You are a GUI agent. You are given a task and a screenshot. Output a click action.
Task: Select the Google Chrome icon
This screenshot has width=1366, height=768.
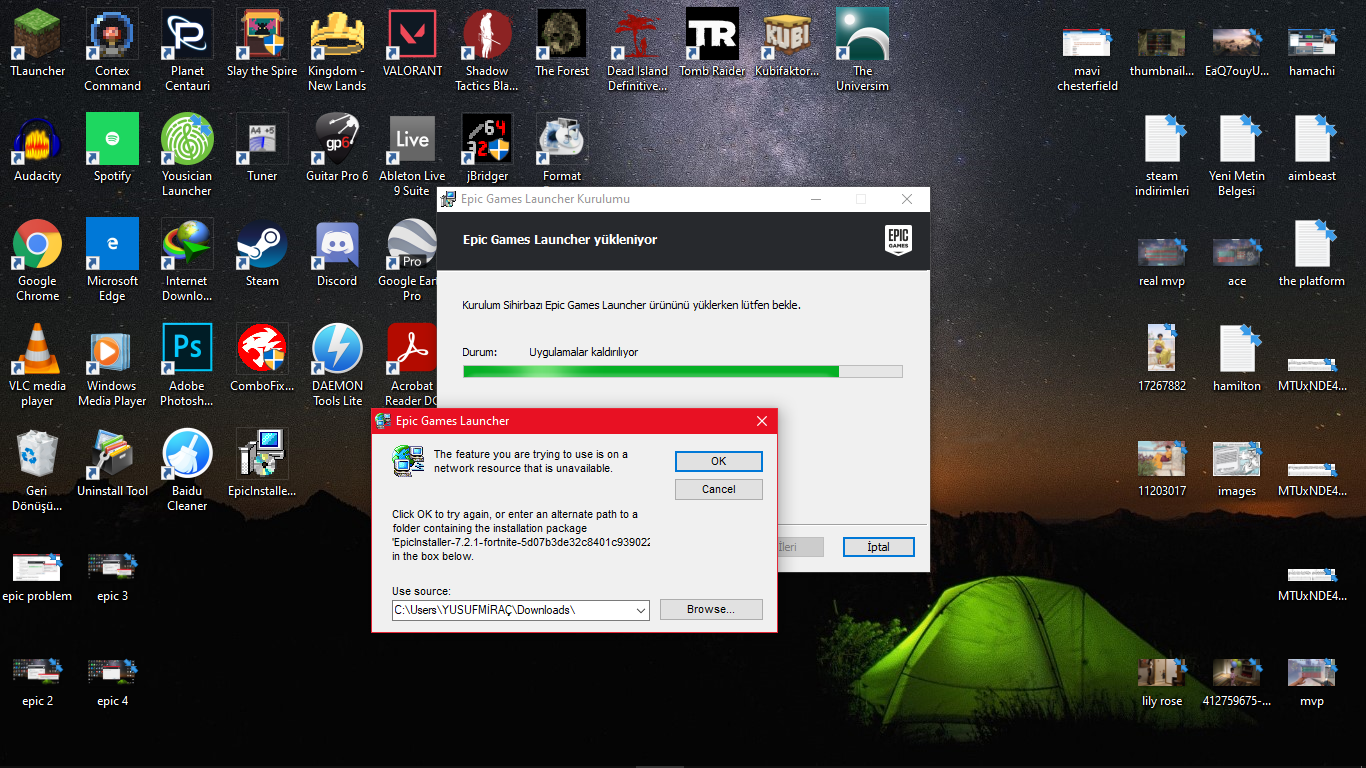37,245
